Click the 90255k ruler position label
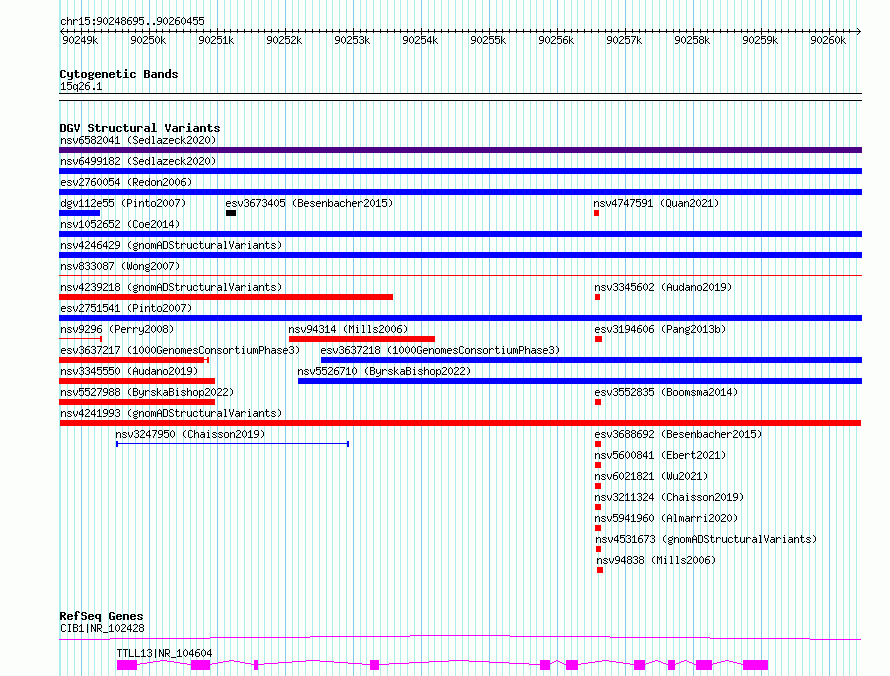This screenshot has width=890, height=676. (488, 40)
